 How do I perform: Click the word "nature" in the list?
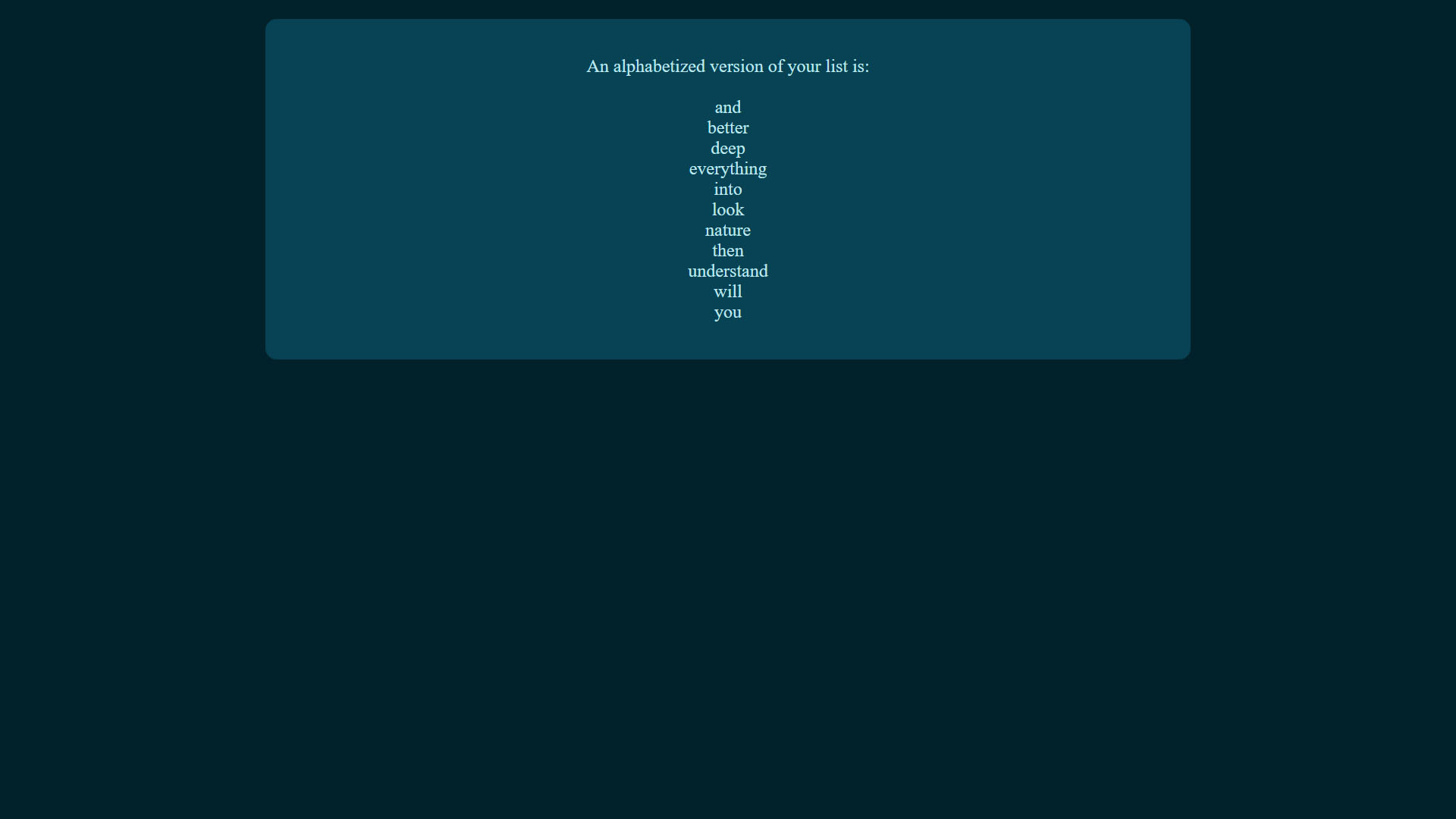point(727,230)
